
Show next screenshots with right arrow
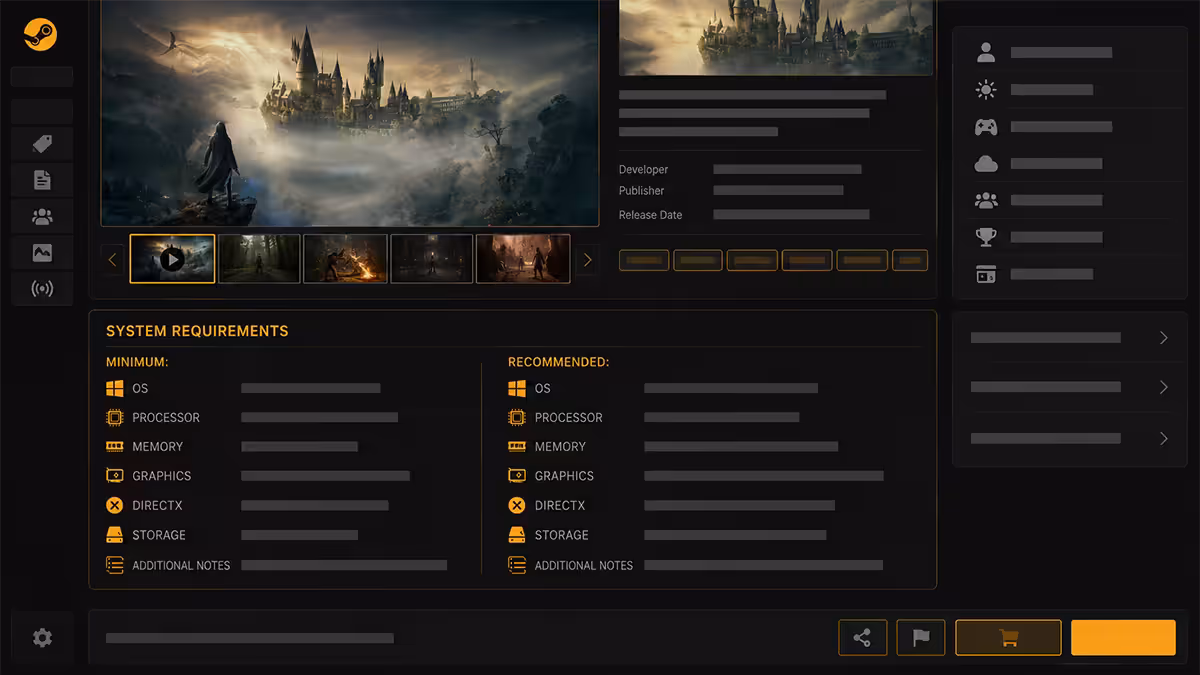(x=587, y=260)
